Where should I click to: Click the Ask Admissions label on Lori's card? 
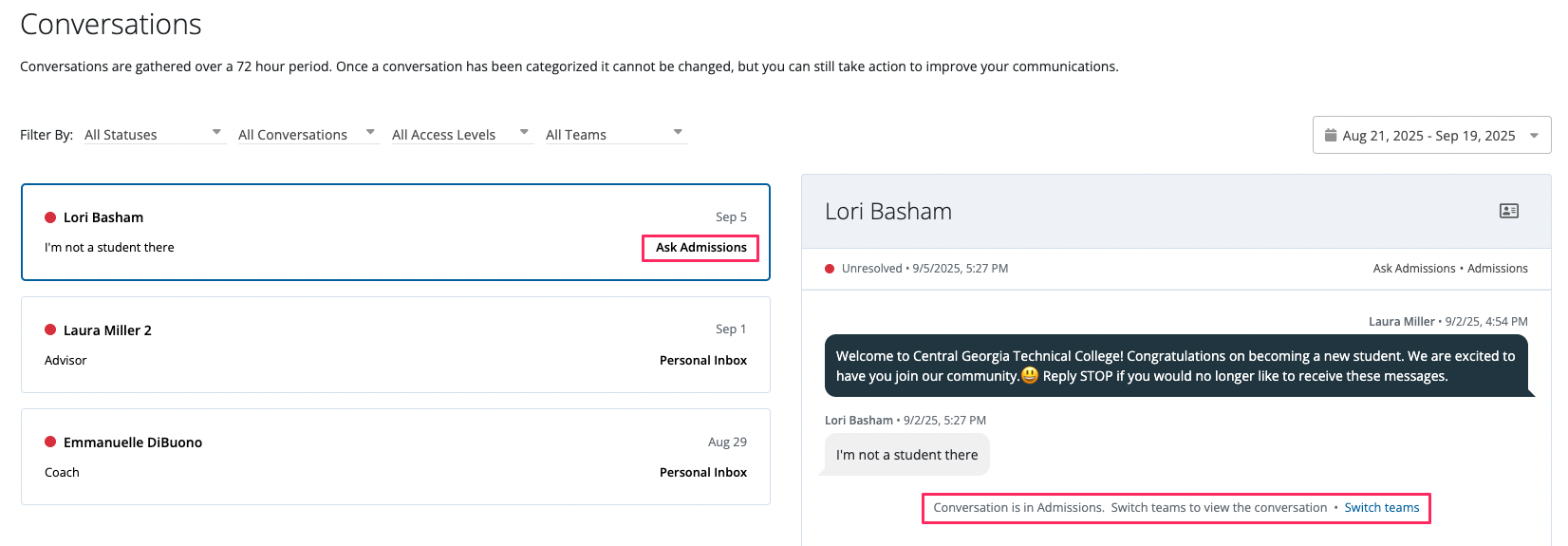tap(700, 248)
